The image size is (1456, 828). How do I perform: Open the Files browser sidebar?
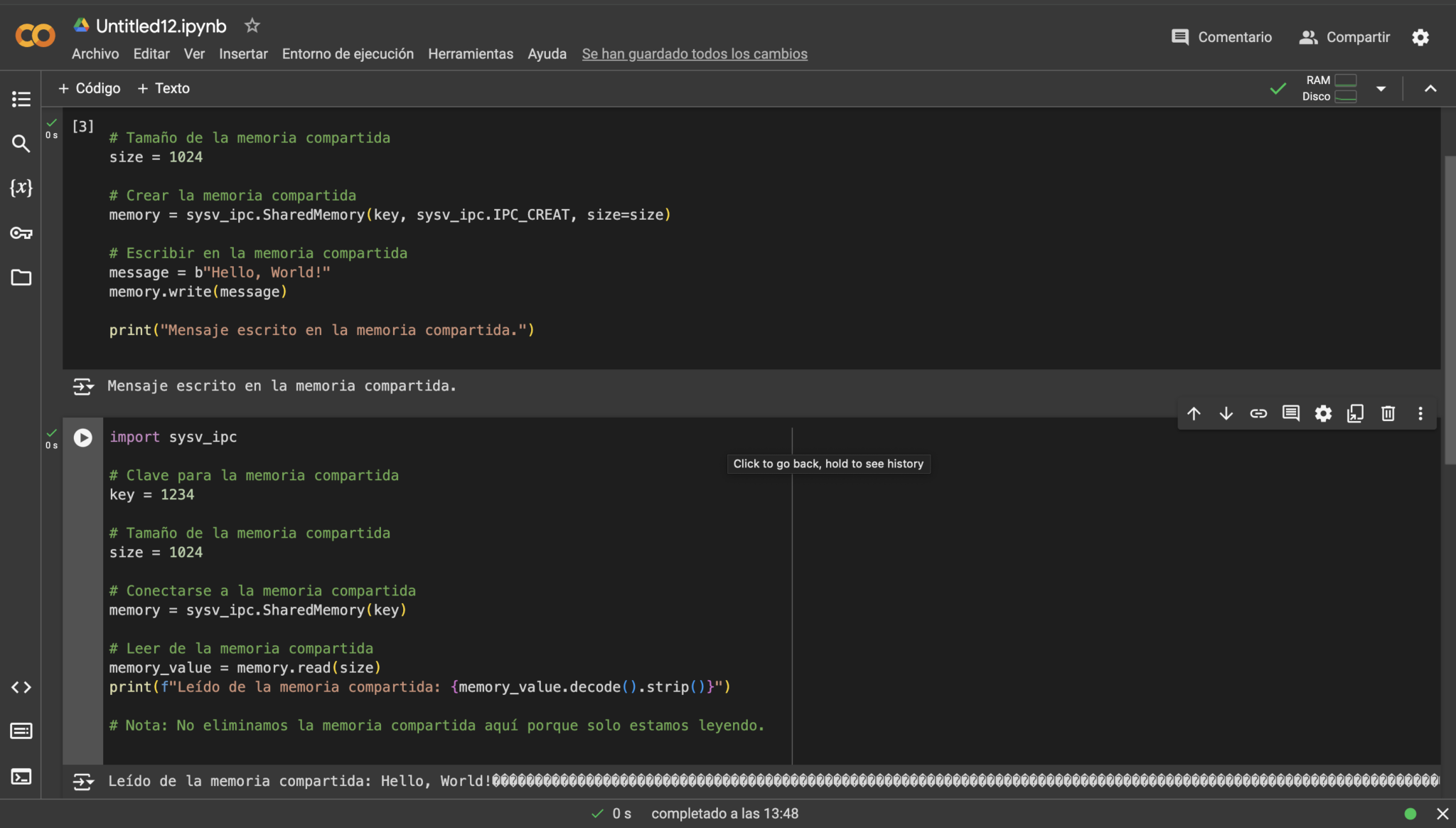[21, 277]
